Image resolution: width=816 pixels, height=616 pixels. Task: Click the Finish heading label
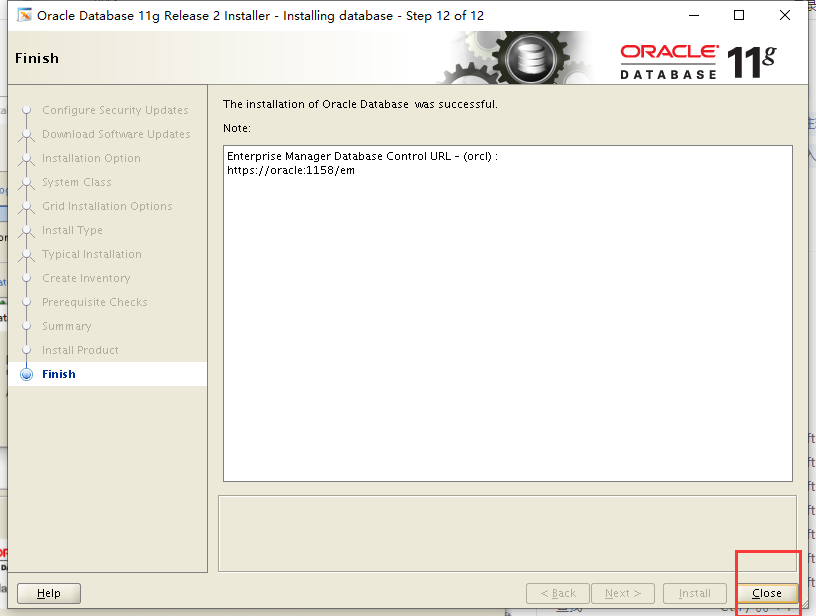click(x=36, y=58)
